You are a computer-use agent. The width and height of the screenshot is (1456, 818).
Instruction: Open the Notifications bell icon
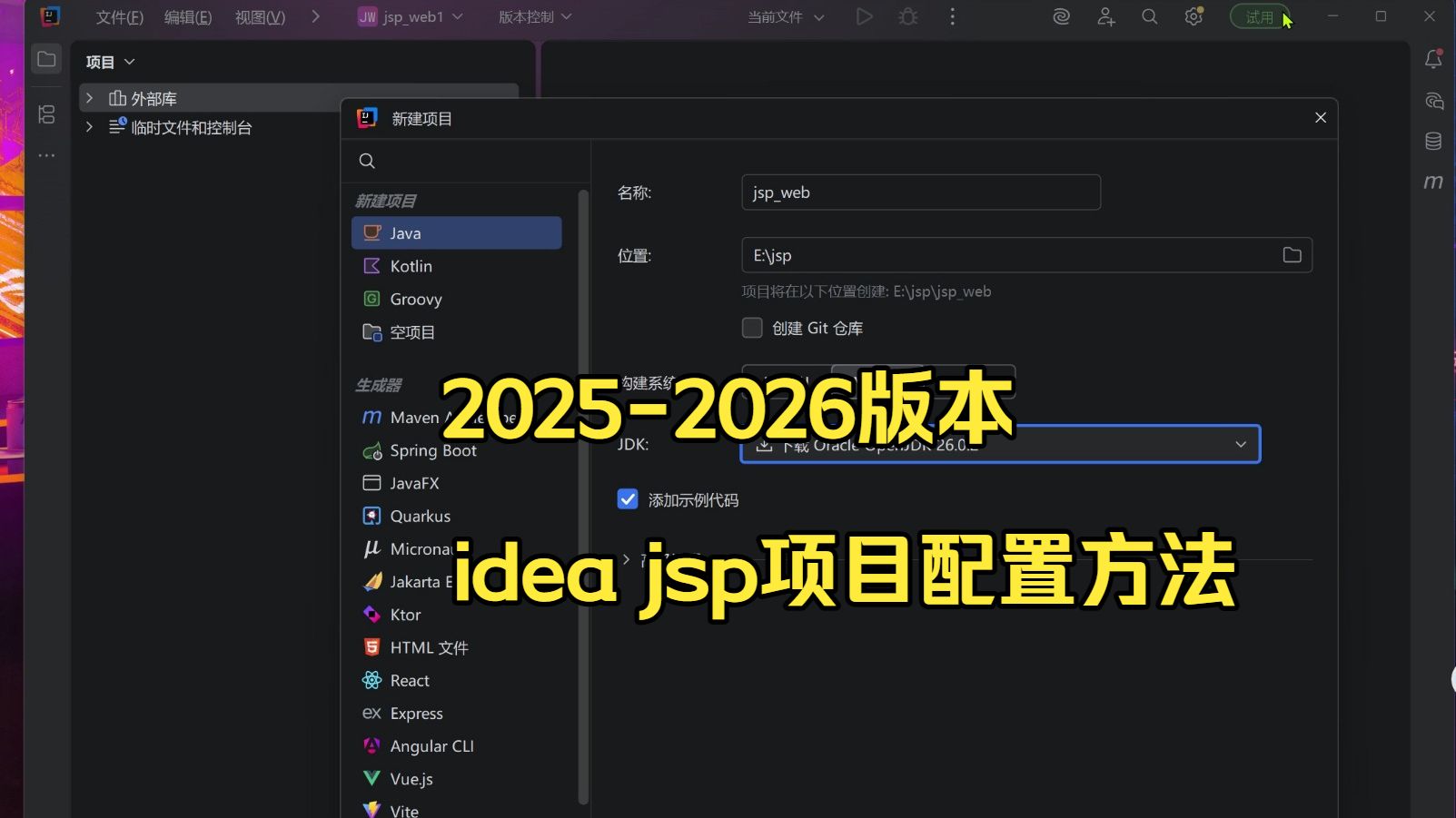click(1433, 60)
